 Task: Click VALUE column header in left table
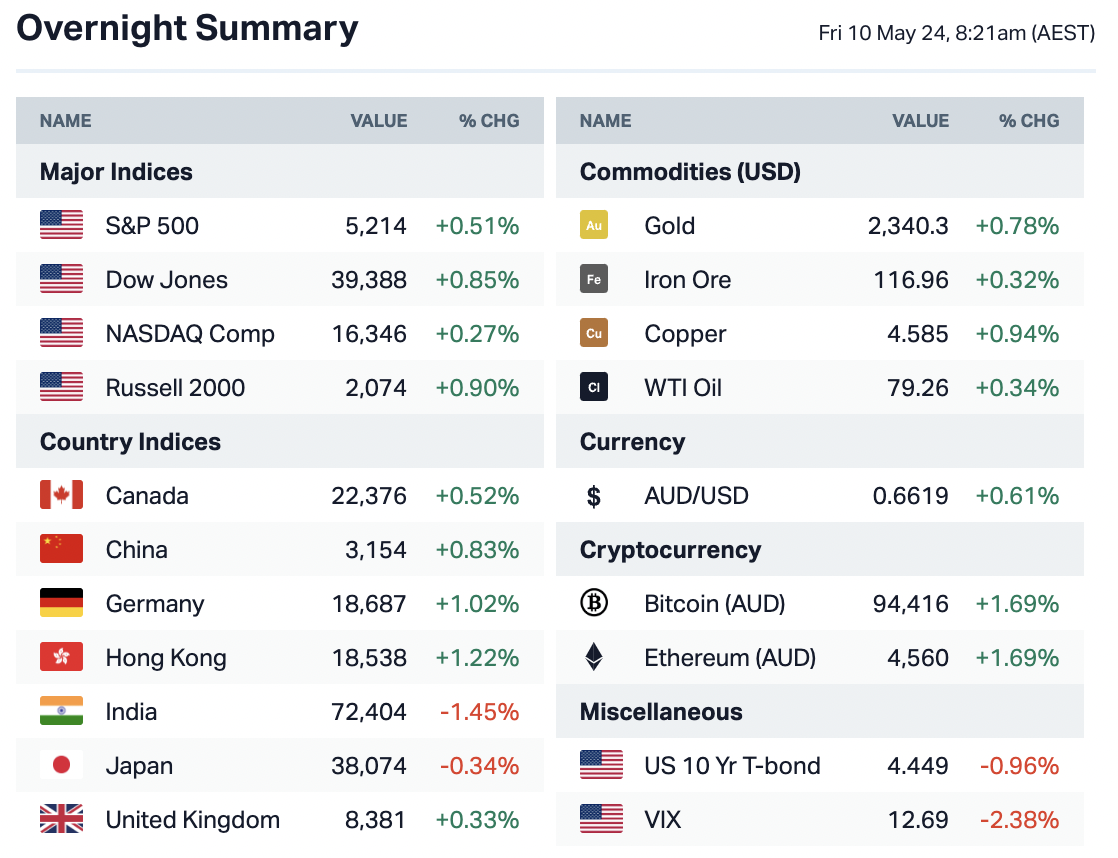pyautogui.click(x=378, y=121)
